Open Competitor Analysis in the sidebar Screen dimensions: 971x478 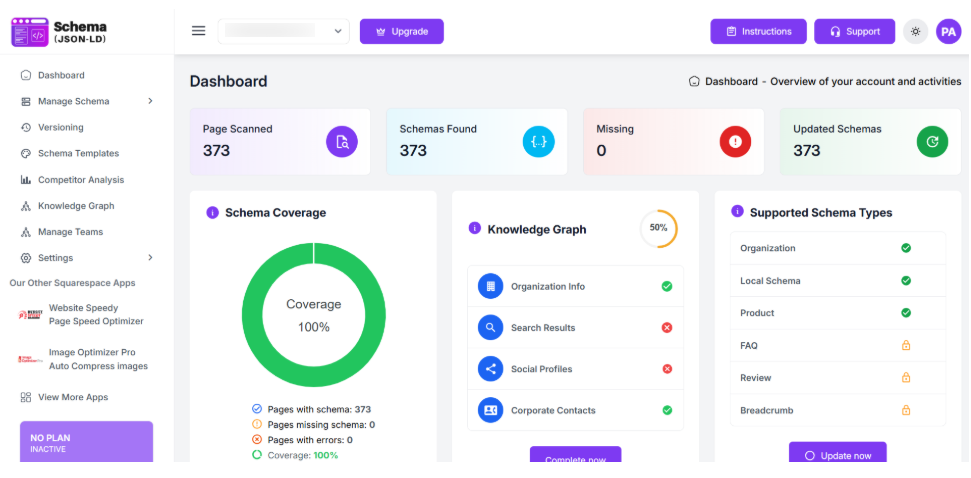pos(81,180)
